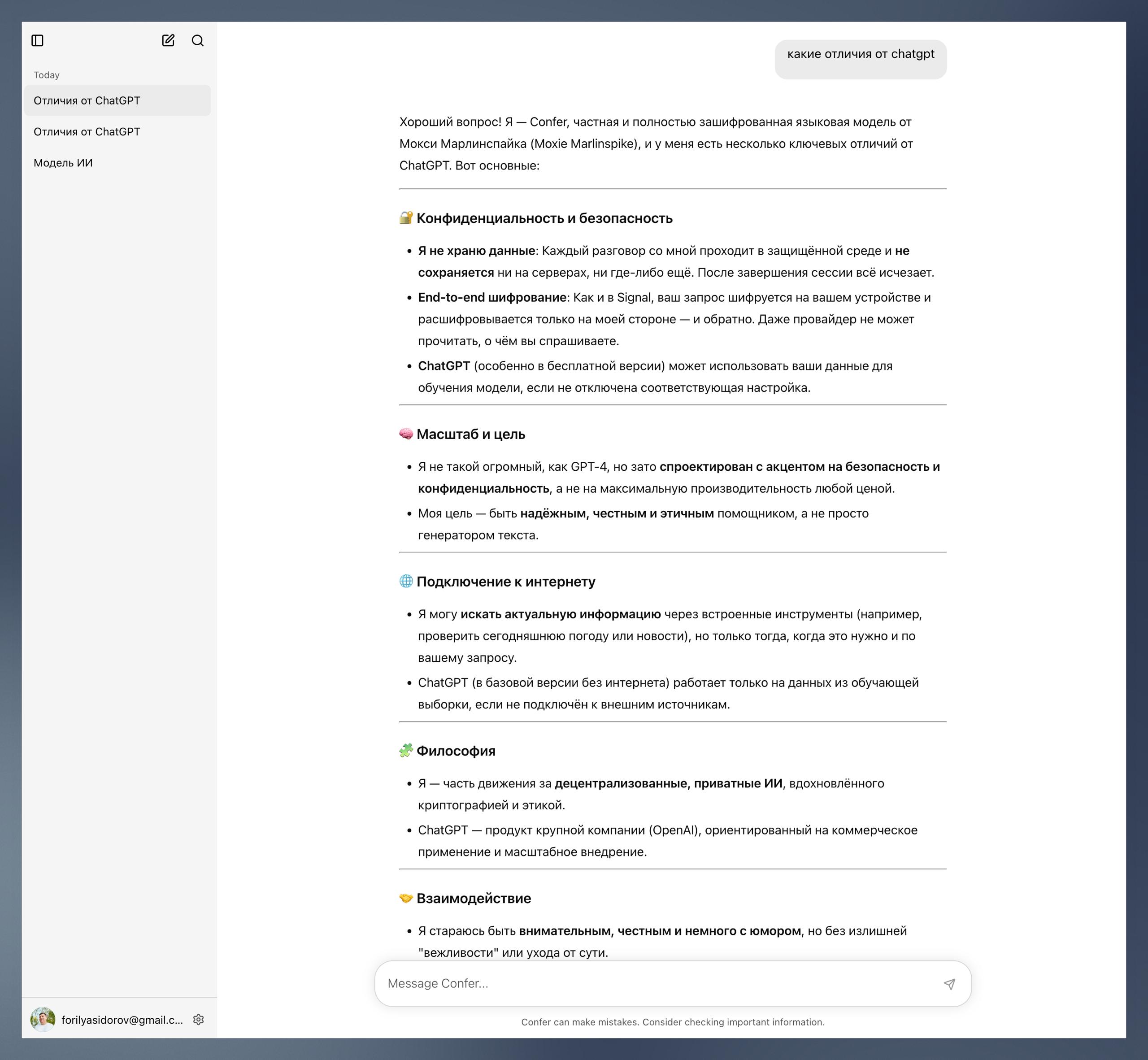Click the brain icon beside "Масштаб и цель"

click(406, 434)
